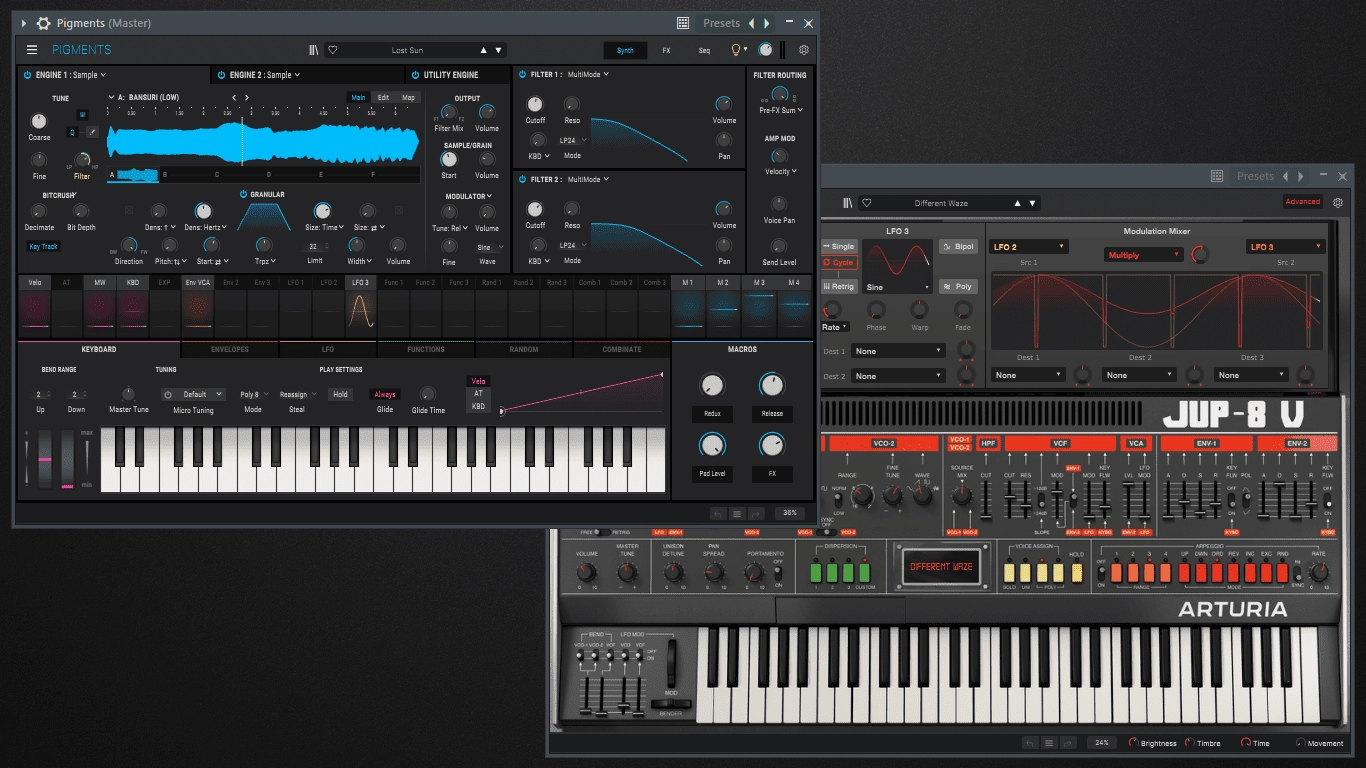This screenshot has width=1366, height=768.
Task: Open Filter 1 LP24 mode dropdown
Action: (x=573, y=140)
